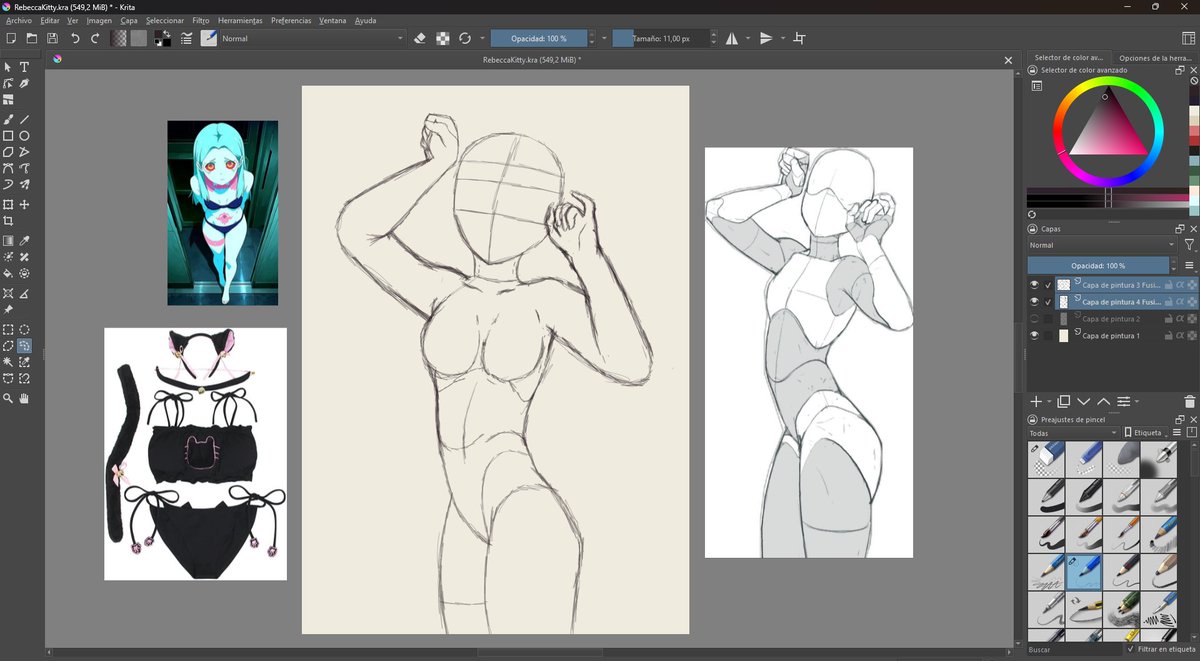This screenshot has width=1200, height=661.
Task: Select the Bezier Curve tool
Action: click(x=8, y=168)
